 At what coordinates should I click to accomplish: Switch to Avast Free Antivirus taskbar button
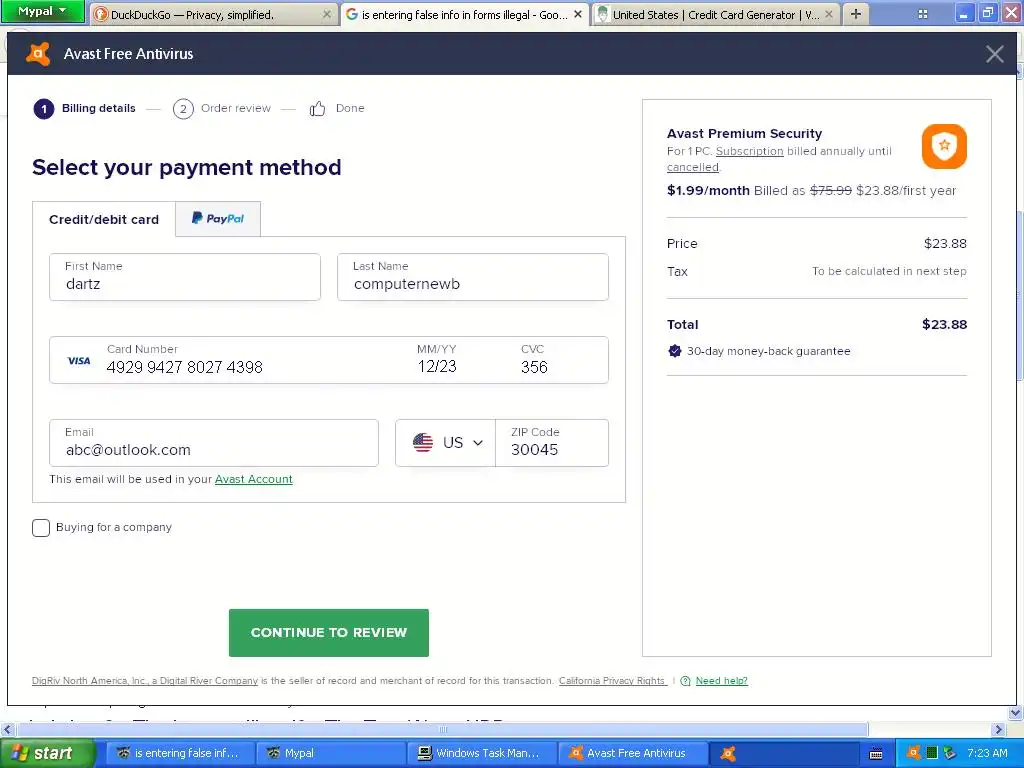633,753
